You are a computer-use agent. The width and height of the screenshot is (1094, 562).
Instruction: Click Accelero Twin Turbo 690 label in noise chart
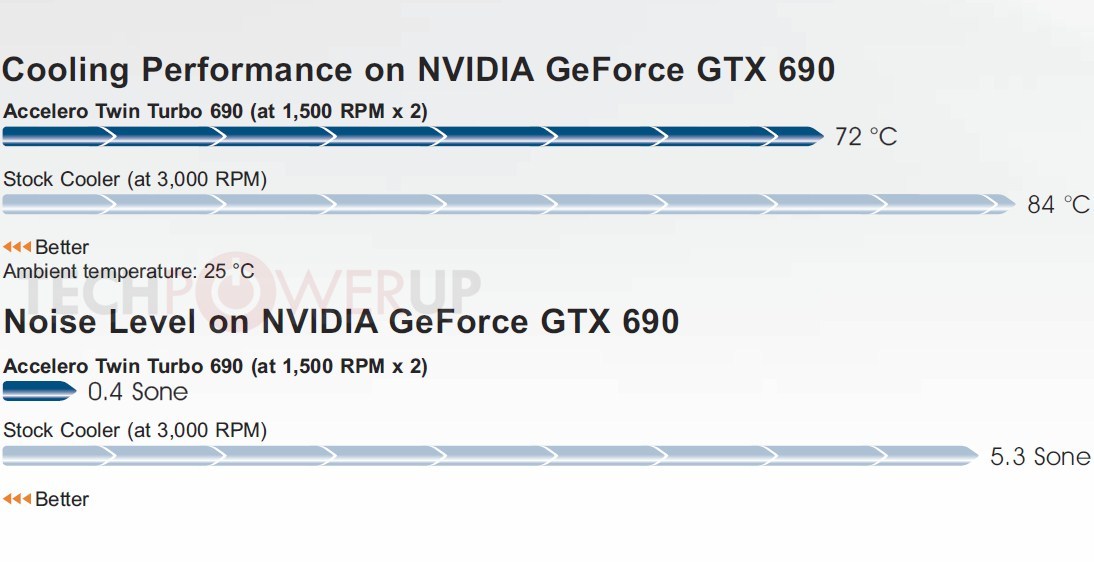pyautogui.click(x=215, y=366)
